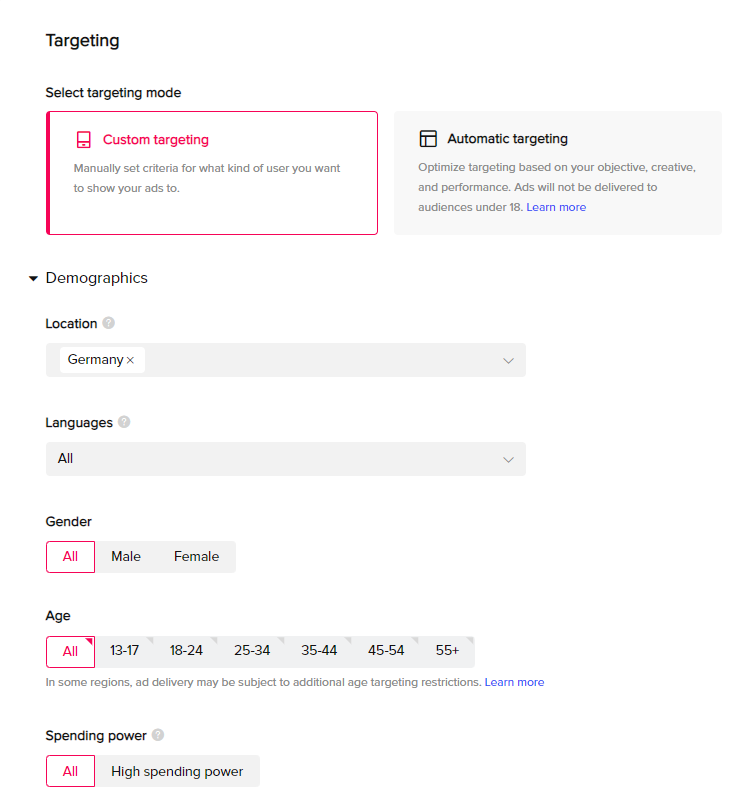The image size is (755, 810).
Task: Select Female gender option
Action: (196, 556)
